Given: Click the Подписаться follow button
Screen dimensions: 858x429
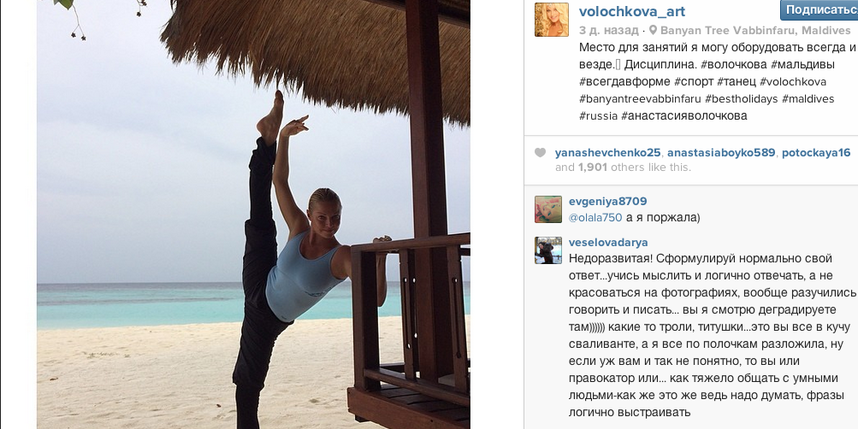Looking at the screenshot, I should [819, 10].
